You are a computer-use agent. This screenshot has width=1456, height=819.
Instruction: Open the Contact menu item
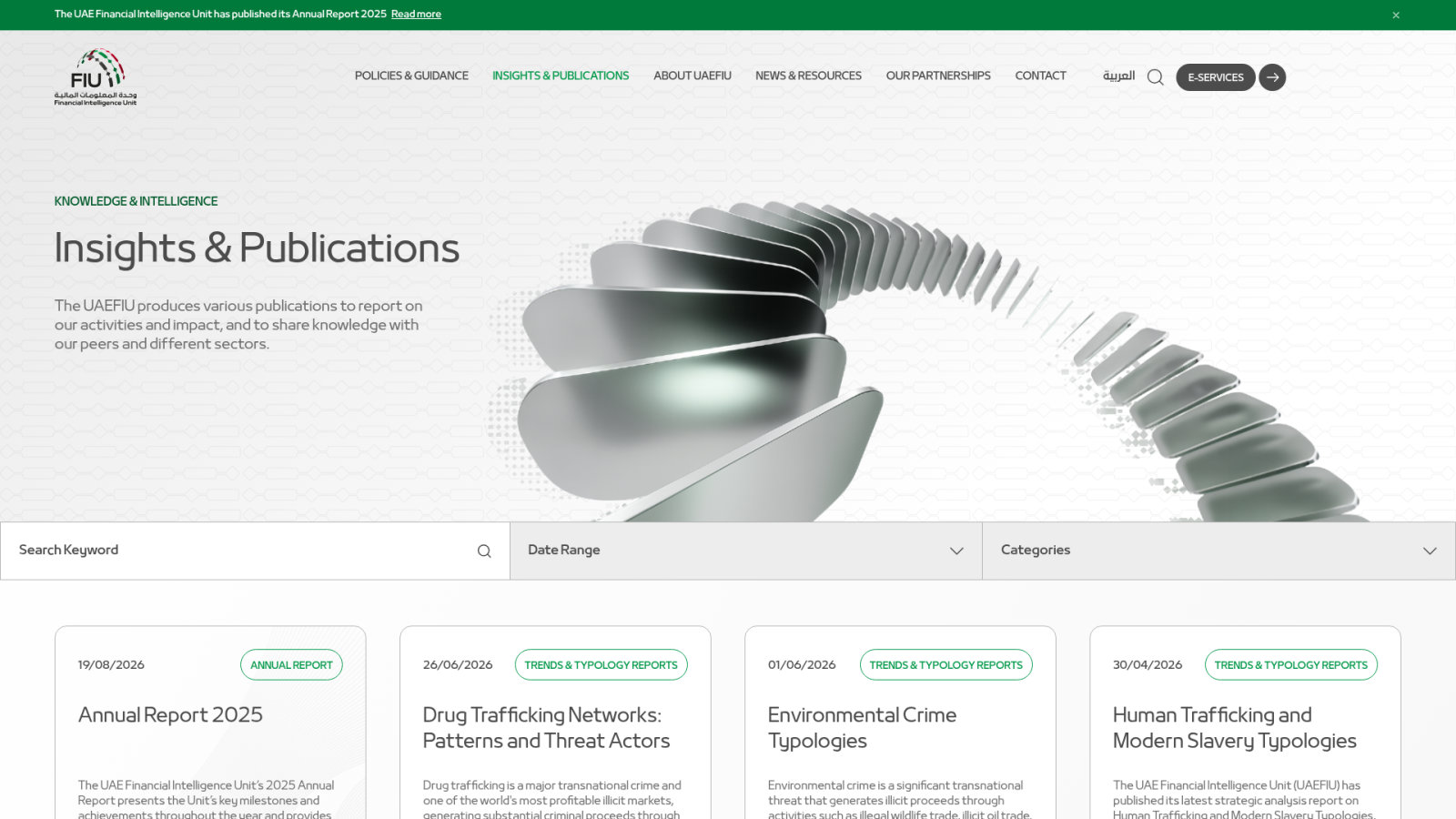(1040, 76)
